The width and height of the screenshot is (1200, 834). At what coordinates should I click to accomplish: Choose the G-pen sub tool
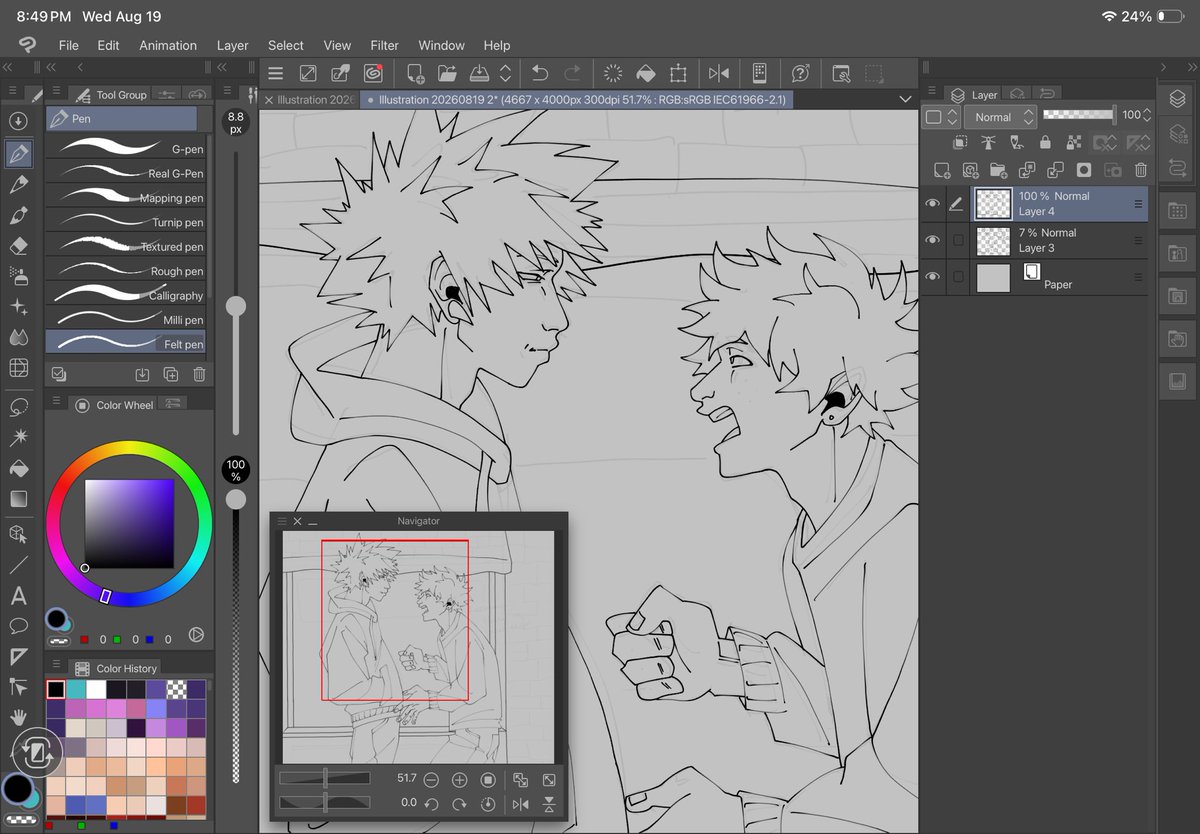(x=126, y=148)
